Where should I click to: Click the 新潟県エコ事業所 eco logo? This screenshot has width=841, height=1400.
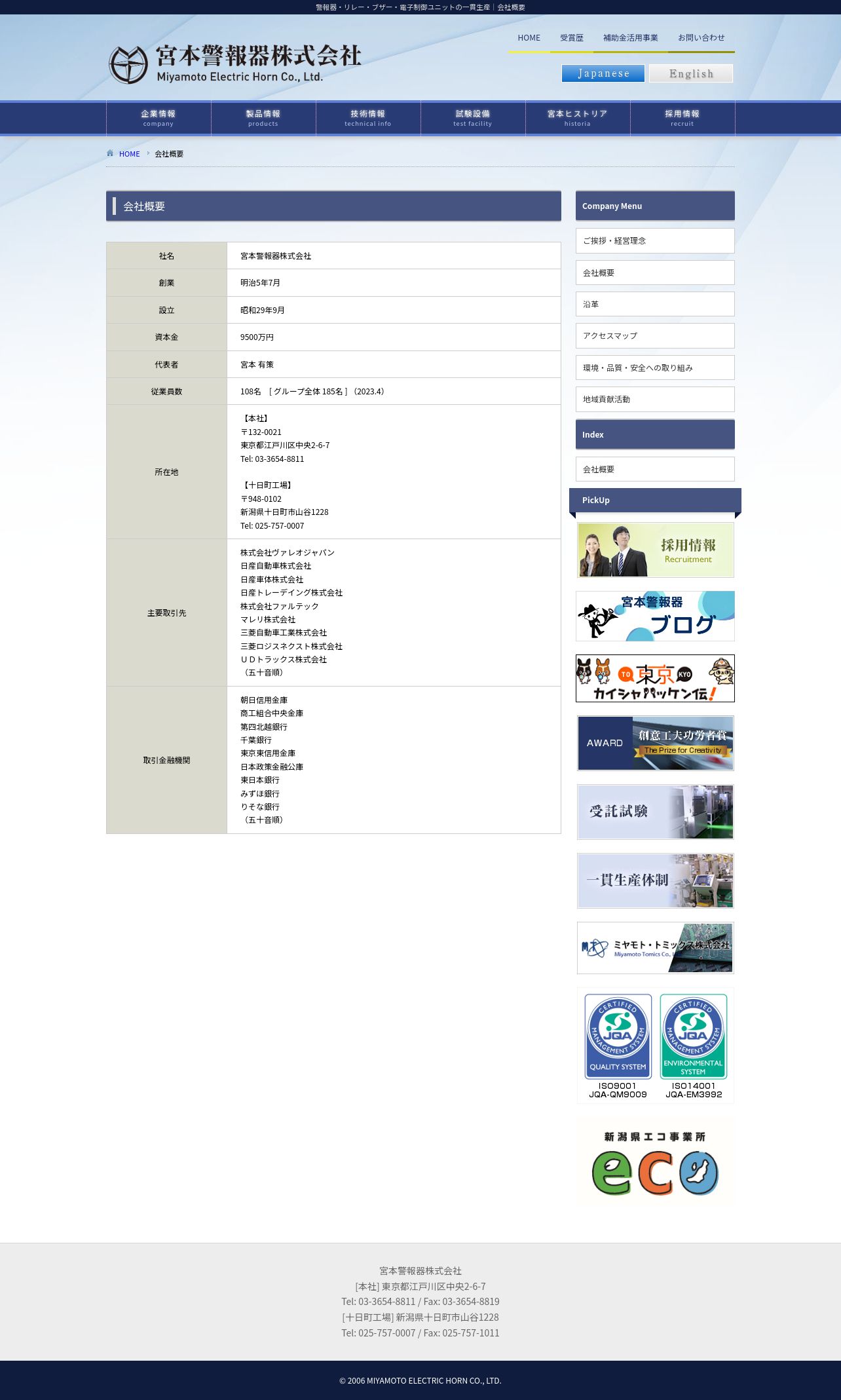[x=655, y=1163]
